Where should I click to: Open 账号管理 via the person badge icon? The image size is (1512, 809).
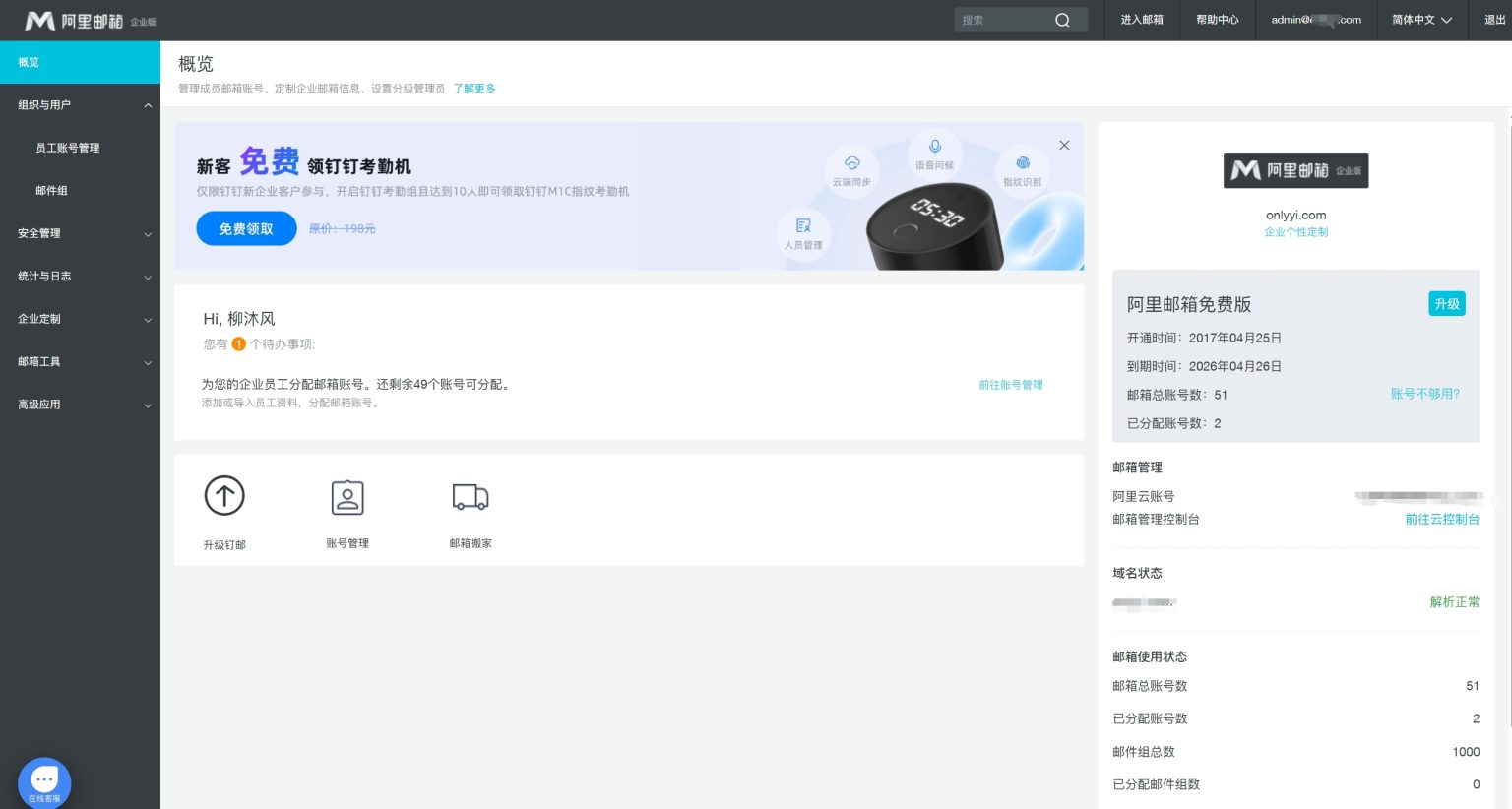coord(347,498)
